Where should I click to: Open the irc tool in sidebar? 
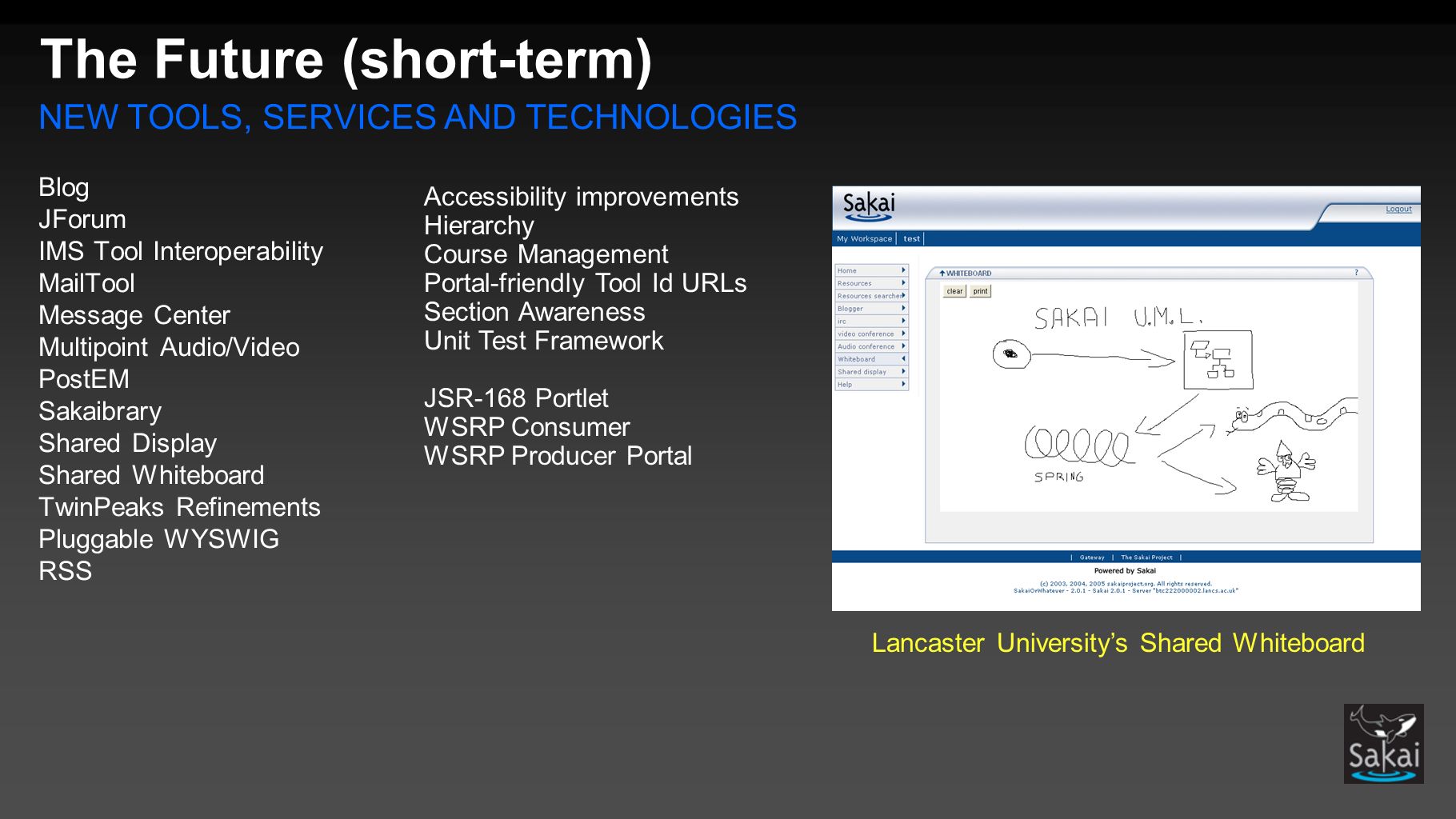point(871,321)
